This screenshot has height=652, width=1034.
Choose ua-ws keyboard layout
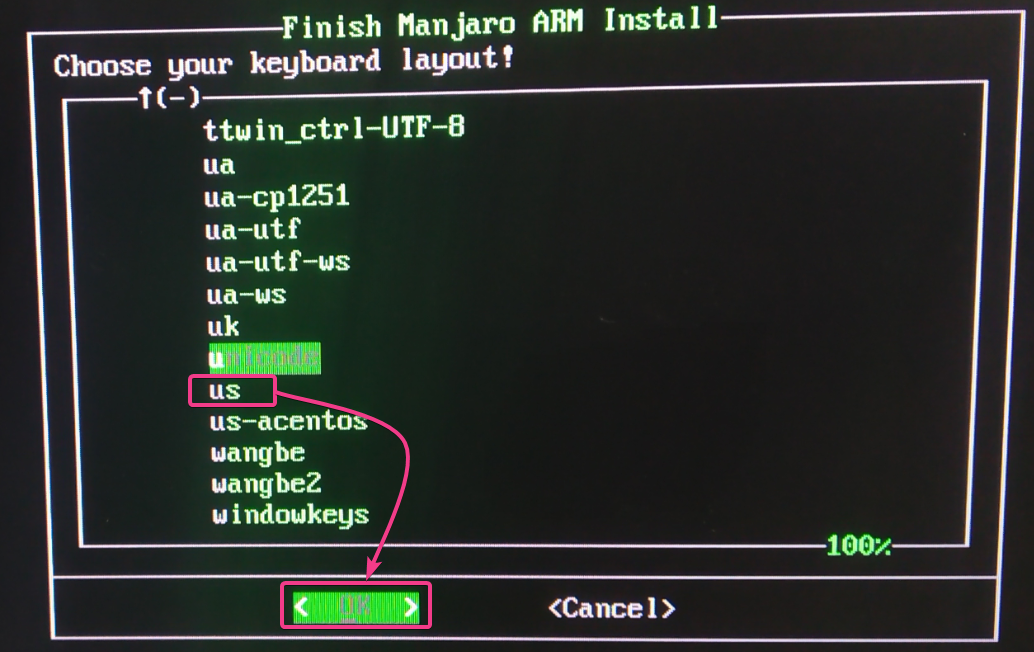[246, 294]
